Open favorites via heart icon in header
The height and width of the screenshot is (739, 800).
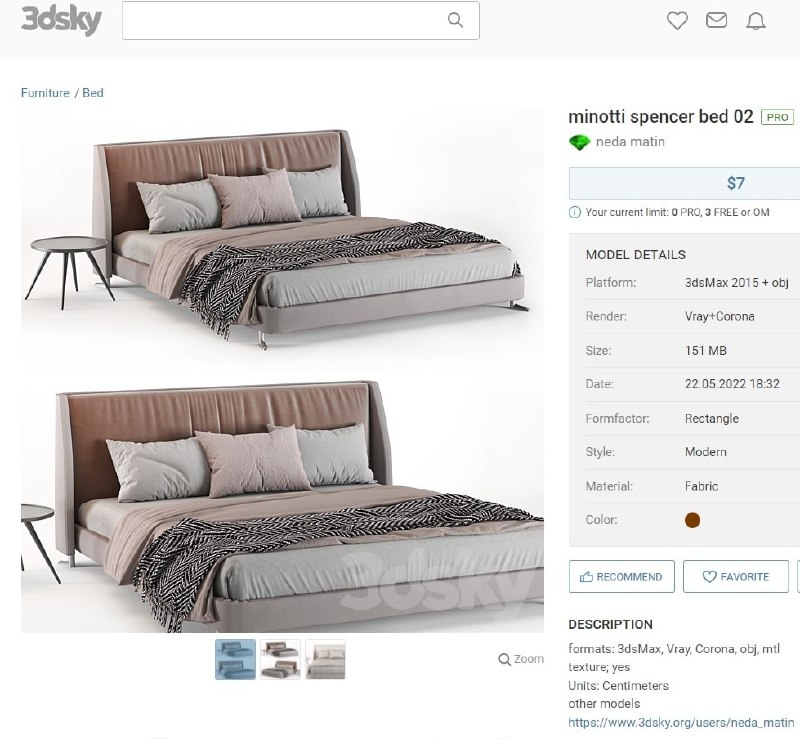click(x=677, y=20)
